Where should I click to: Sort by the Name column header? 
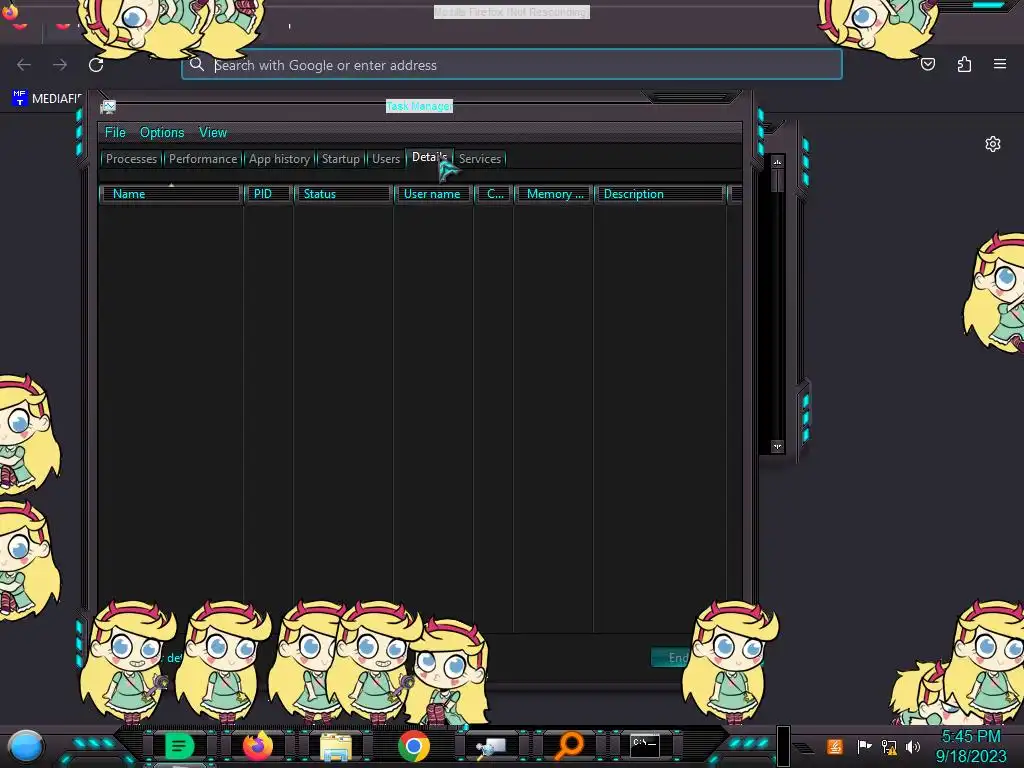click(171, 194)
